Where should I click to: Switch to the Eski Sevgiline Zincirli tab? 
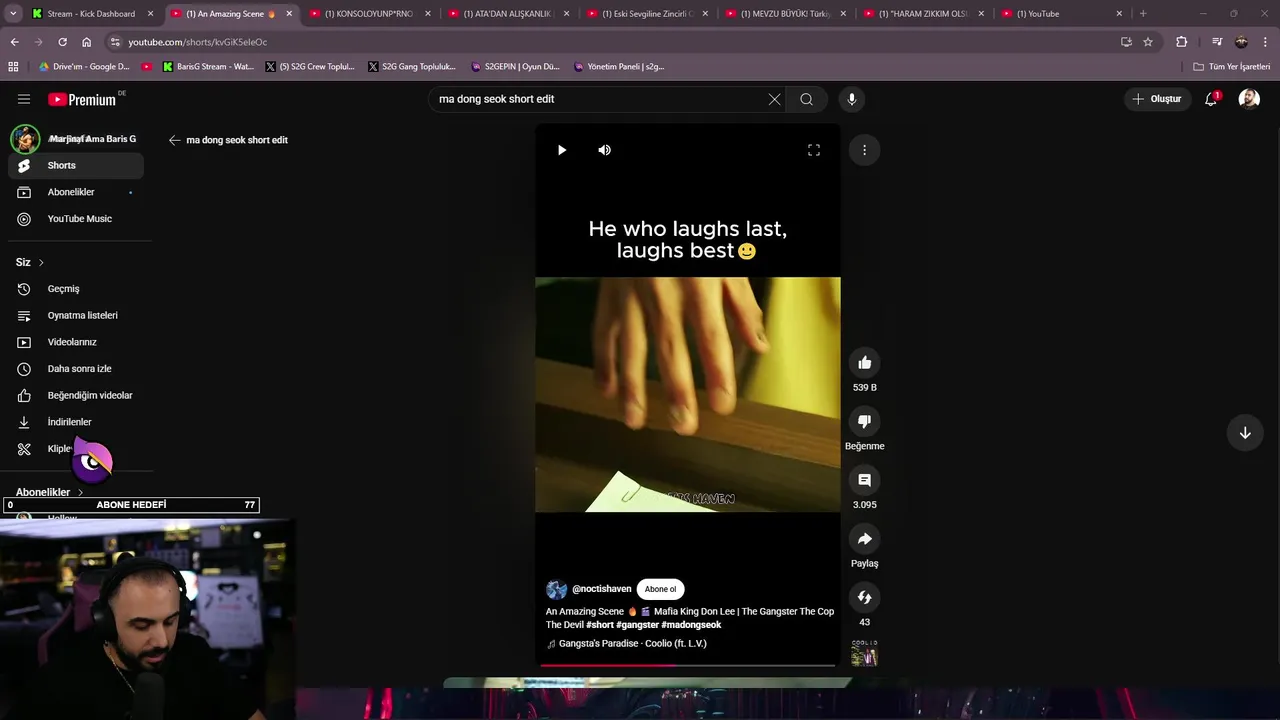pyautogui.click(x=646, y=14)
